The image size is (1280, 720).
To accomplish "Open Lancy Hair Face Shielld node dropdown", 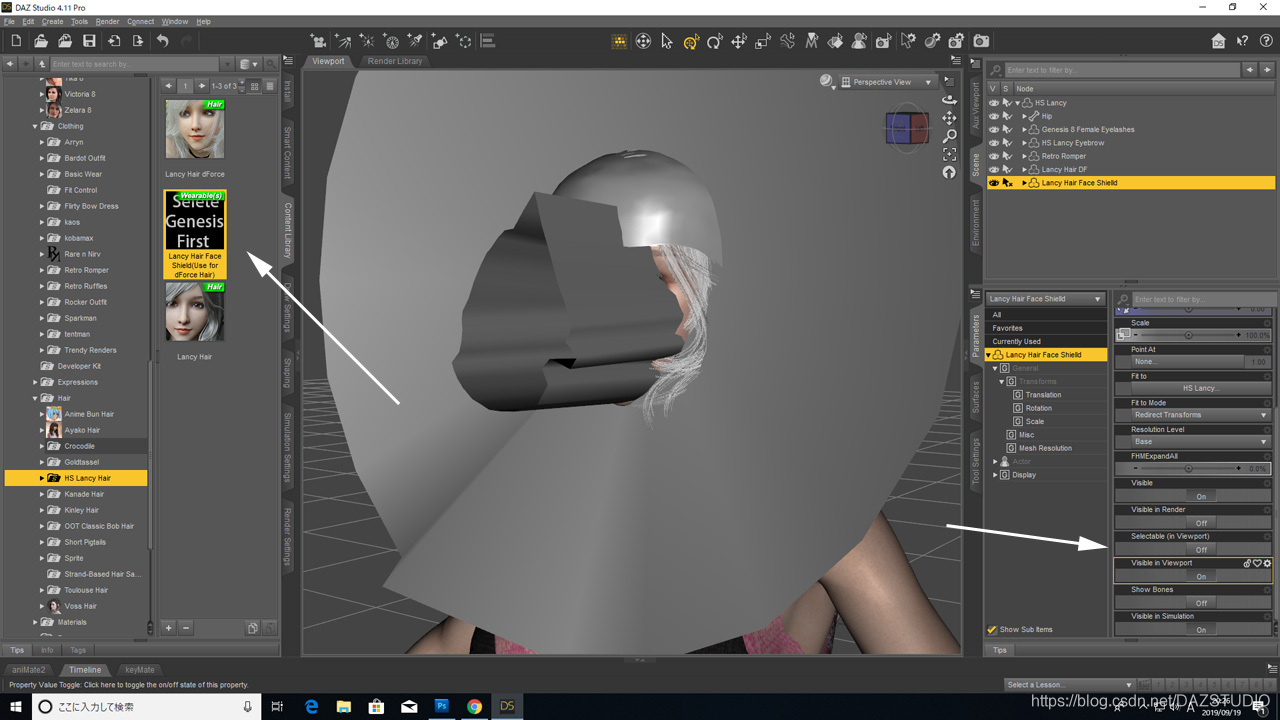I will tap(1045, 299).
